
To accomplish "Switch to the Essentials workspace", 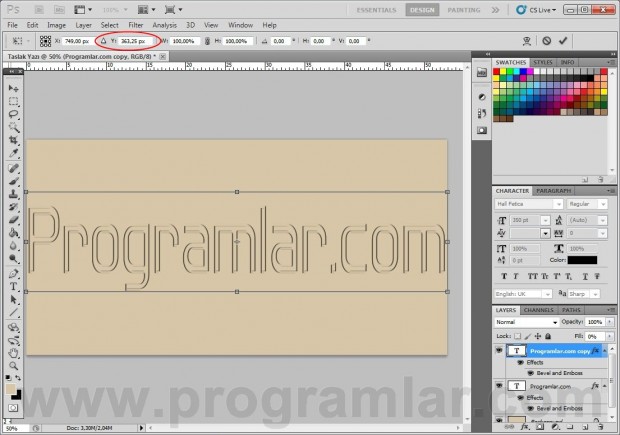I will click(x=376, y=10).
